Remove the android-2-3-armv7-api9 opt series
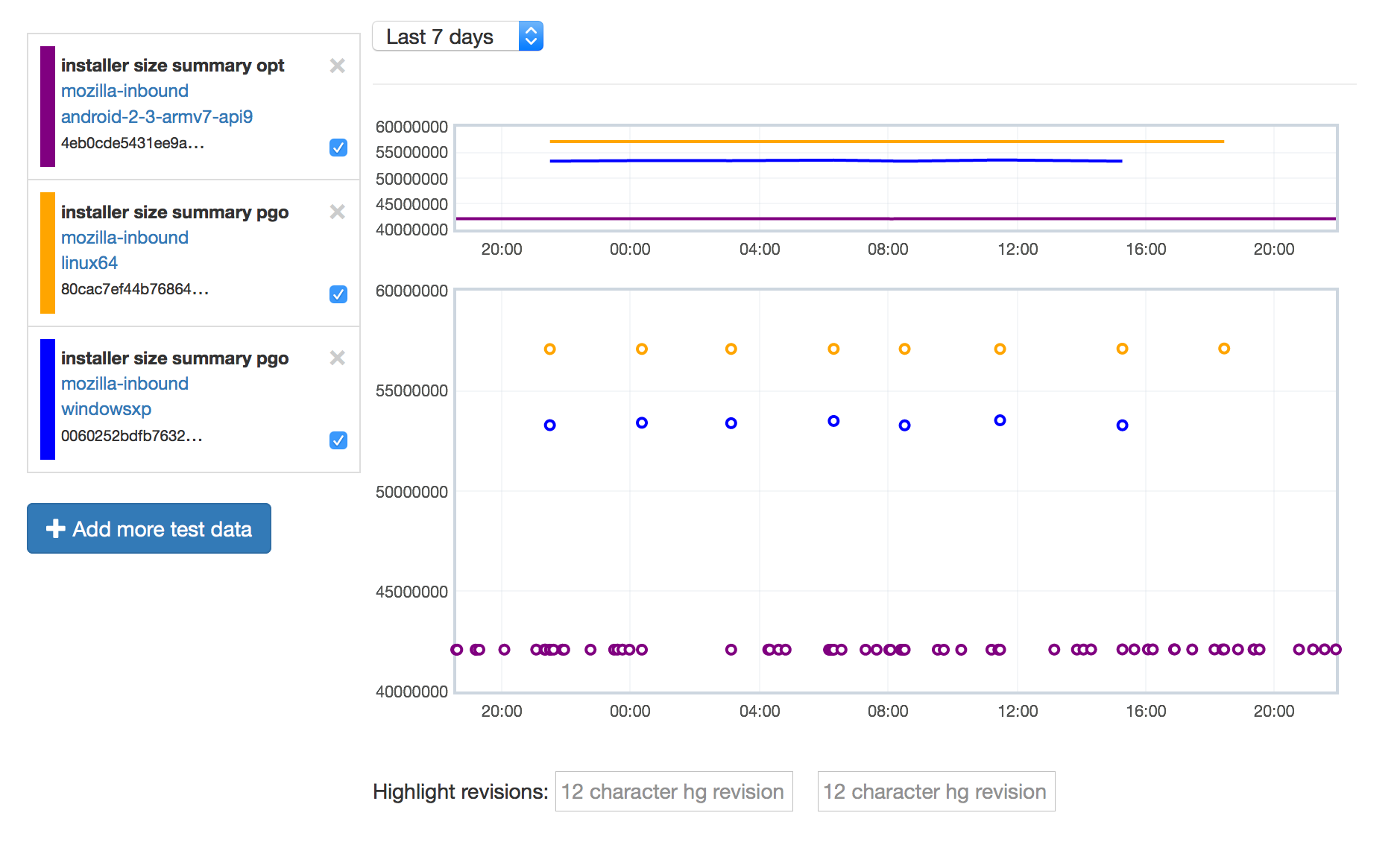The height and width of the screenshot is (845, 1400). pyautogui.click(x=337, y=66)
